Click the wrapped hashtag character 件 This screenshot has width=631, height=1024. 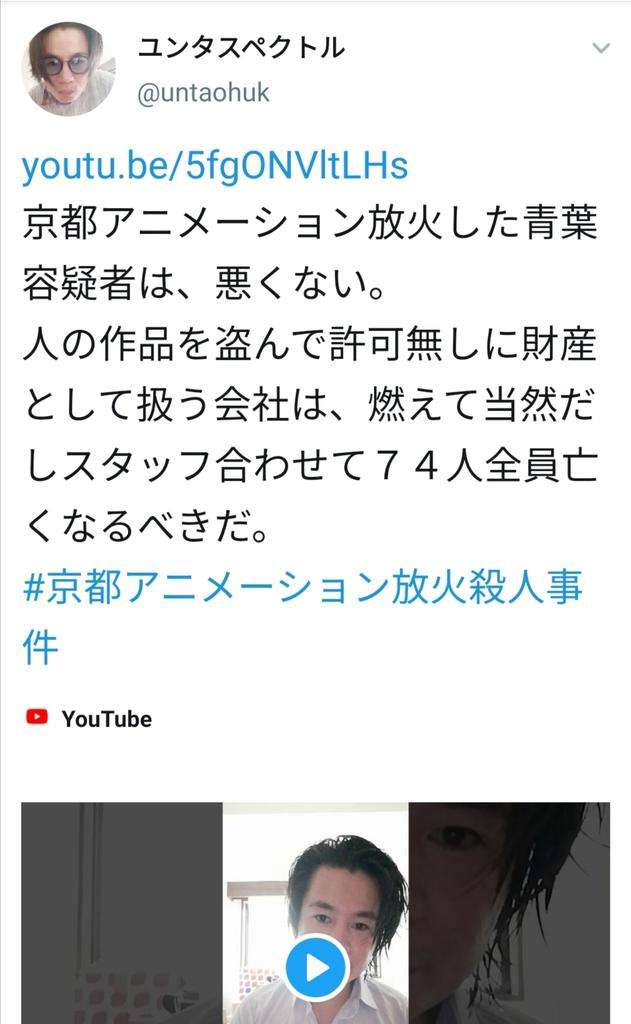(x=40, y=648)
